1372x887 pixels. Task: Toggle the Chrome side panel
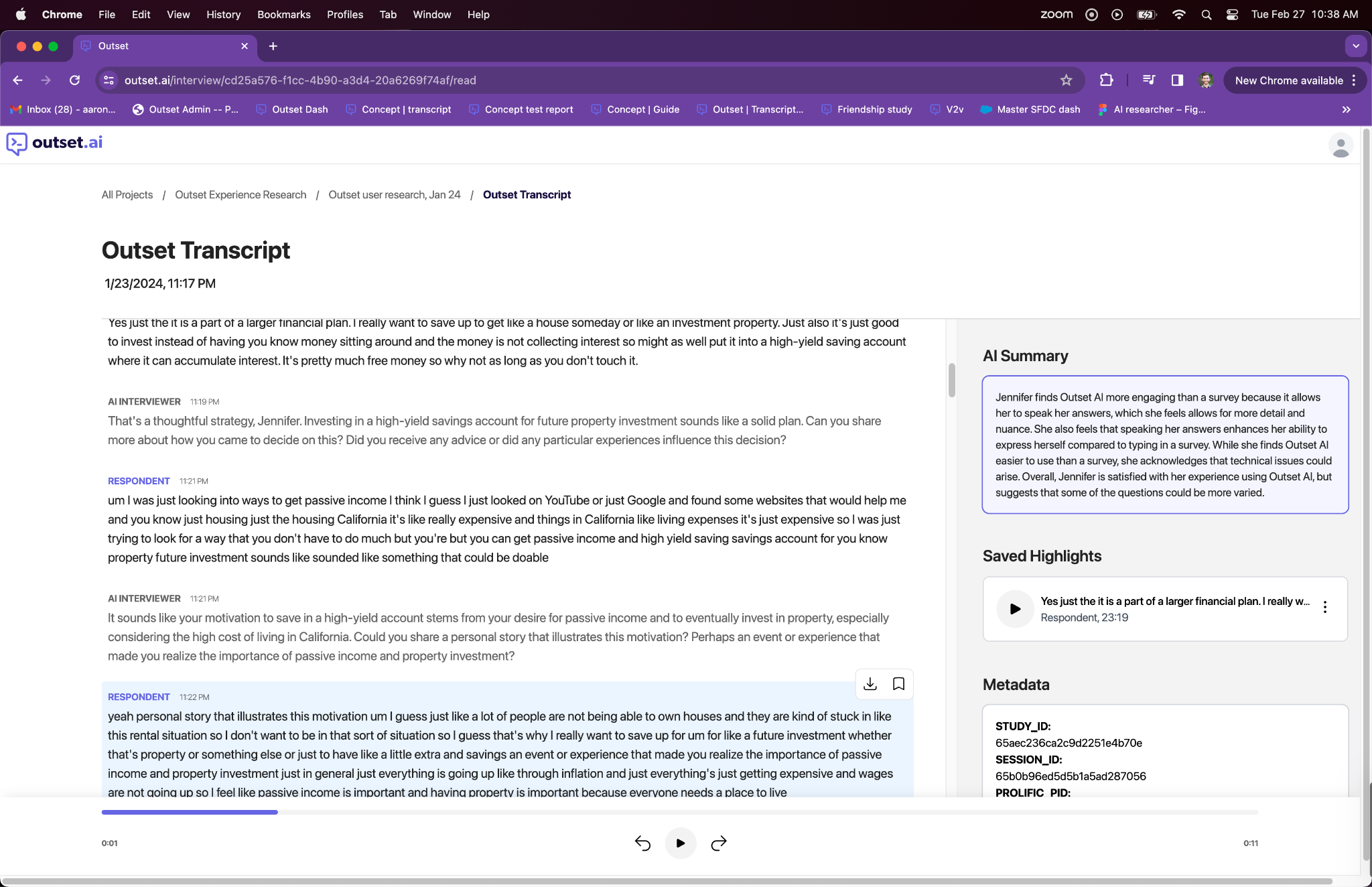coord(1177,80)
